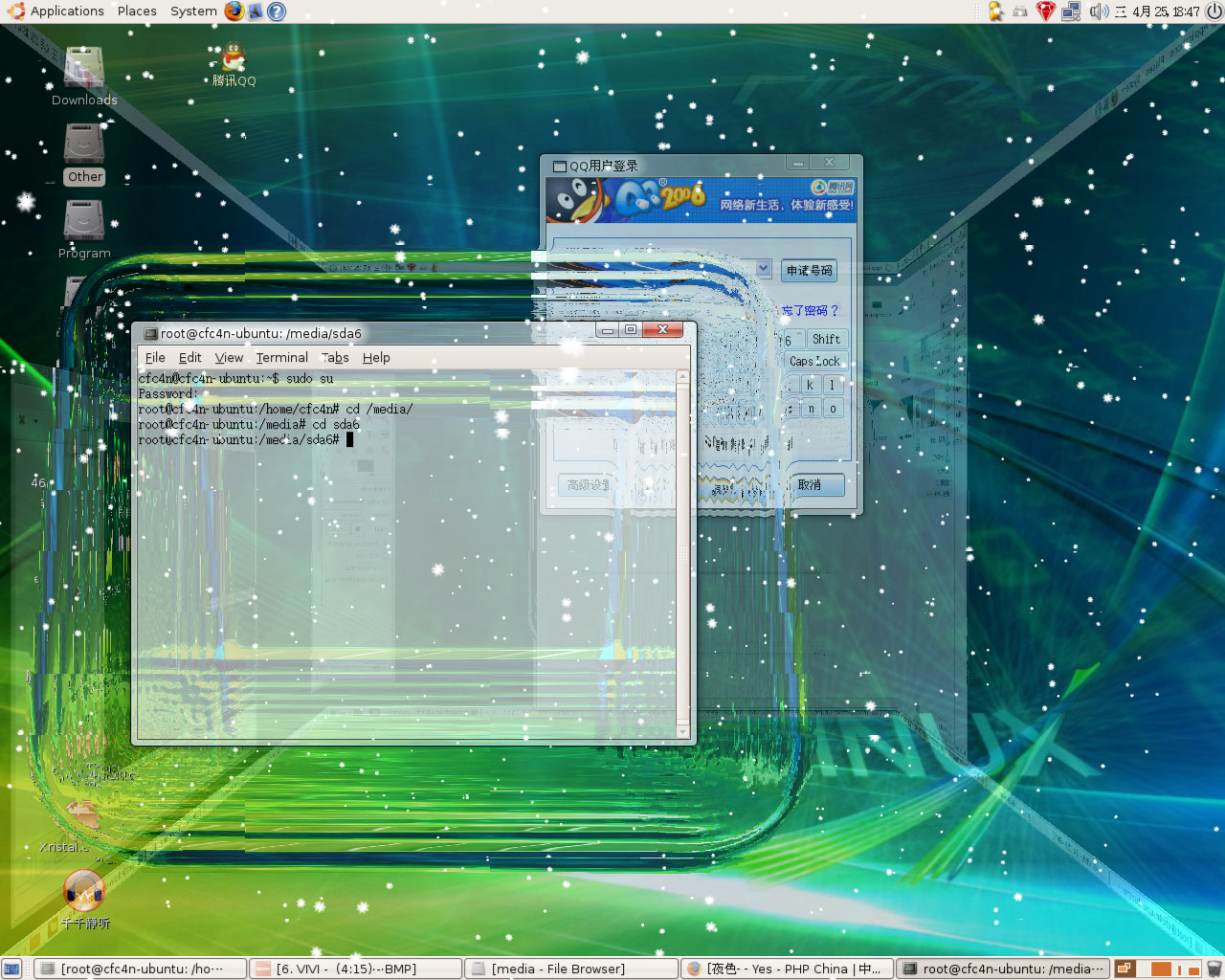This screenshot has height=980, width=1225.
Task: Open terminal Help menu
Action: point(376,358)
